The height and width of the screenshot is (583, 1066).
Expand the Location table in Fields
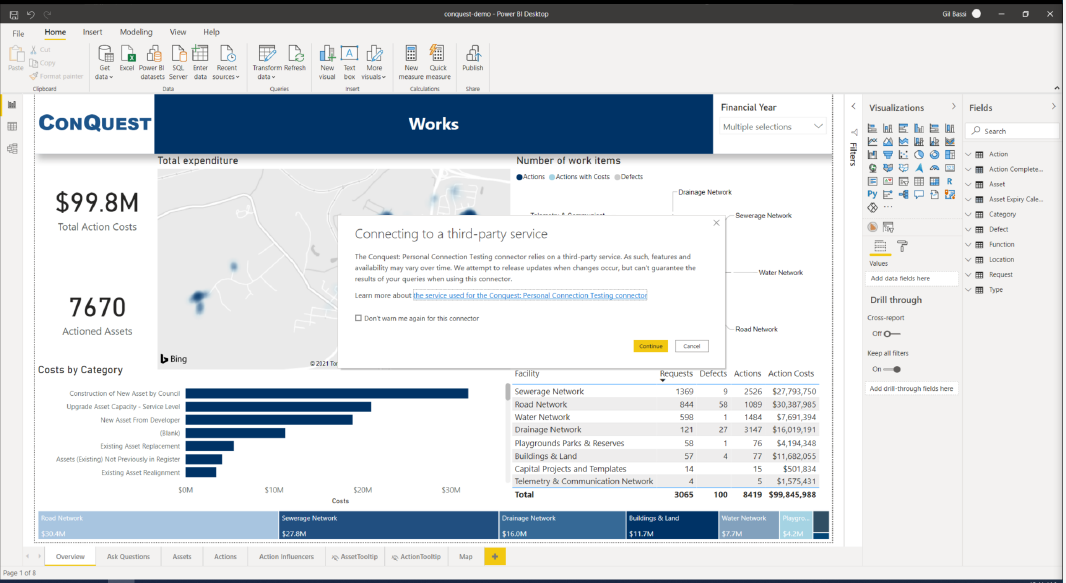point(968,260)
